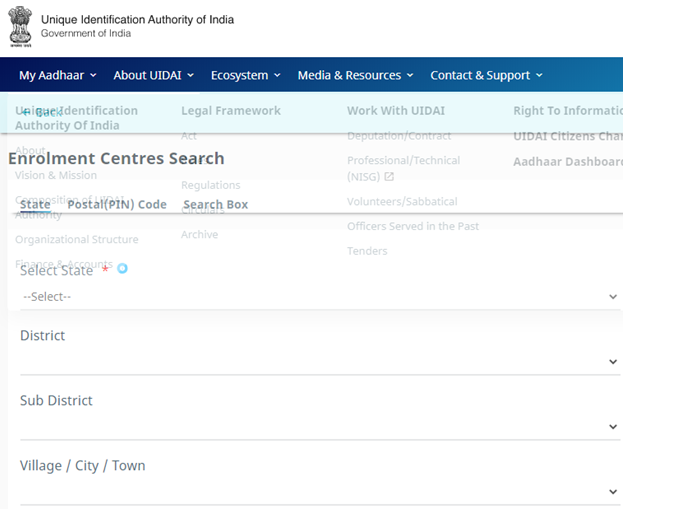Open the District dropdown
Screen dimensions: 678x517
tap(320, 362)
